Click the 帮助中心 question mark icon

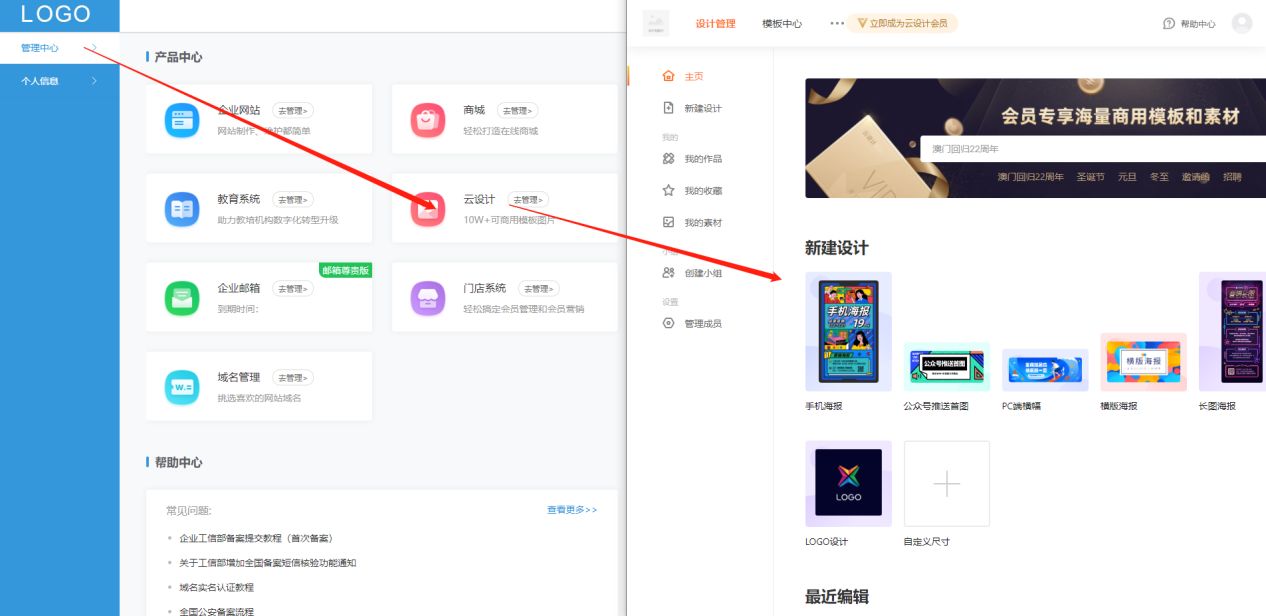pos(1169,23)
